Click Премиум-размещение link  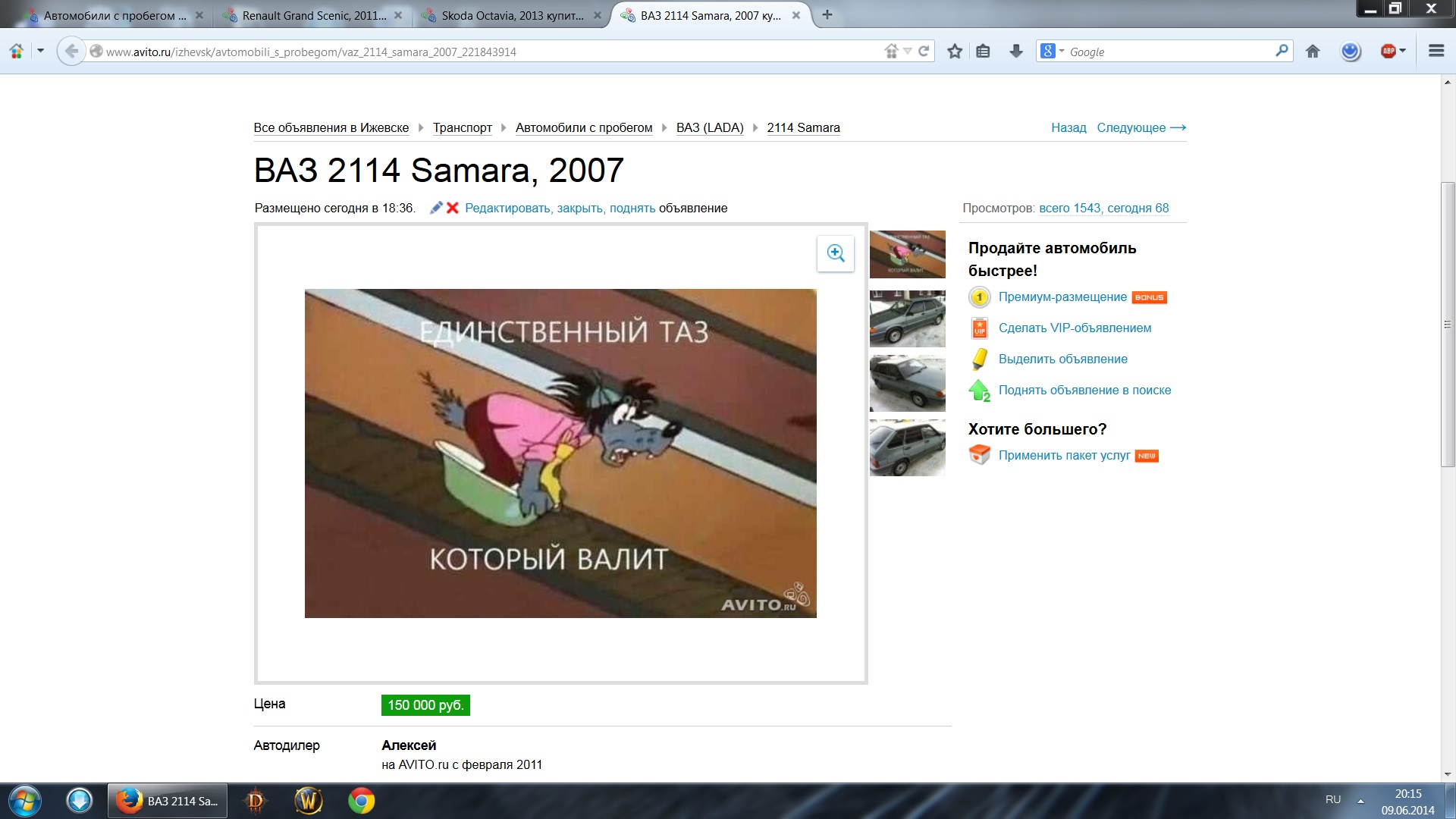(x=1062, y=297)
